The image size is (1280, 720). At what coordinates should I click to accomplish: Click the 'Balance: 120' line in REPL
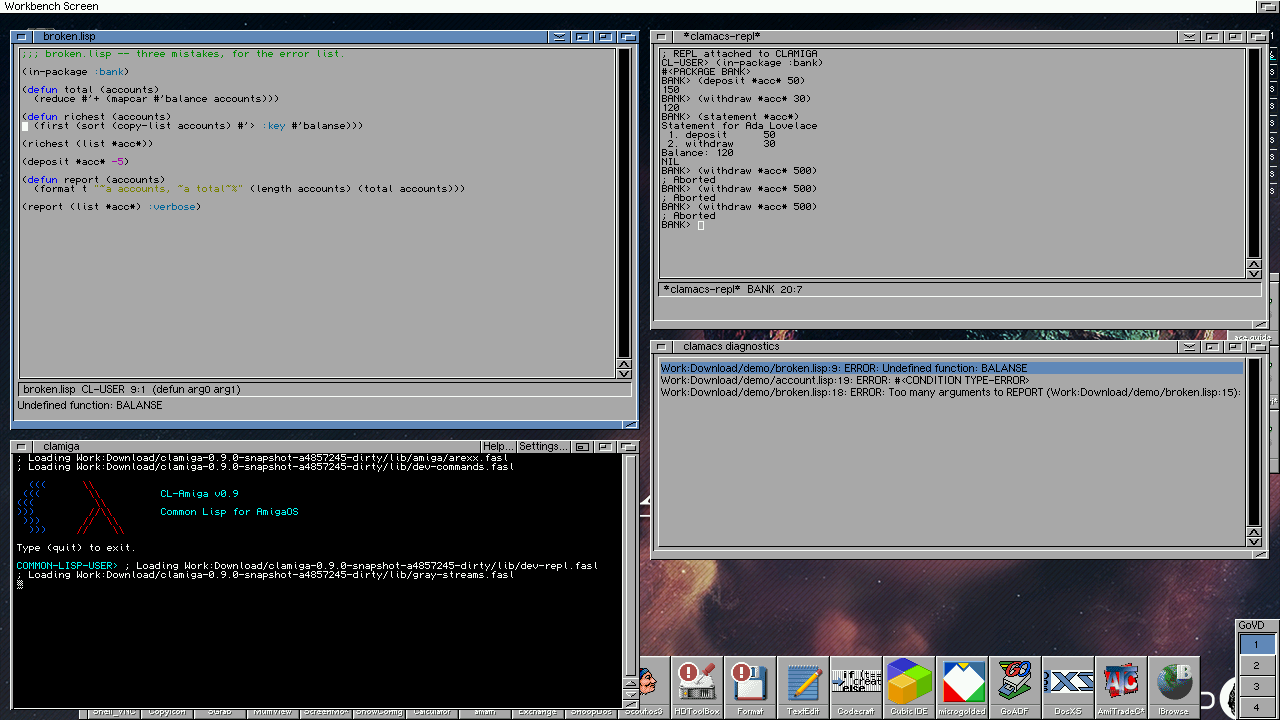697,153
